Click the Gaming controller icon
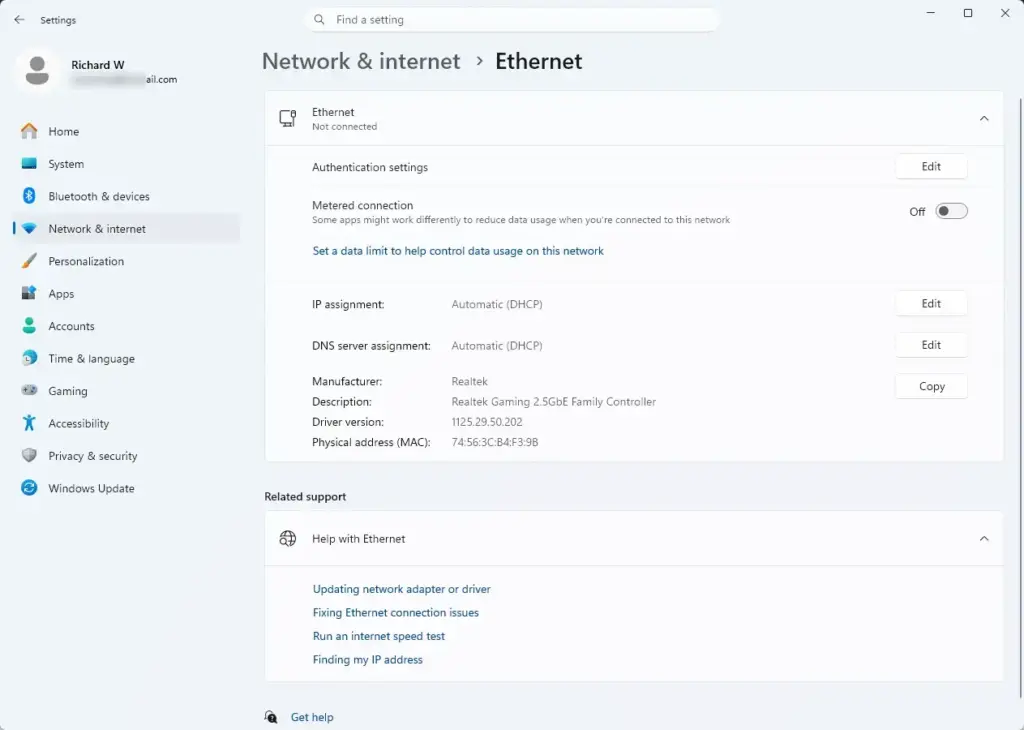This screenshot has height=730, width=1024. (x=29, y=390)
